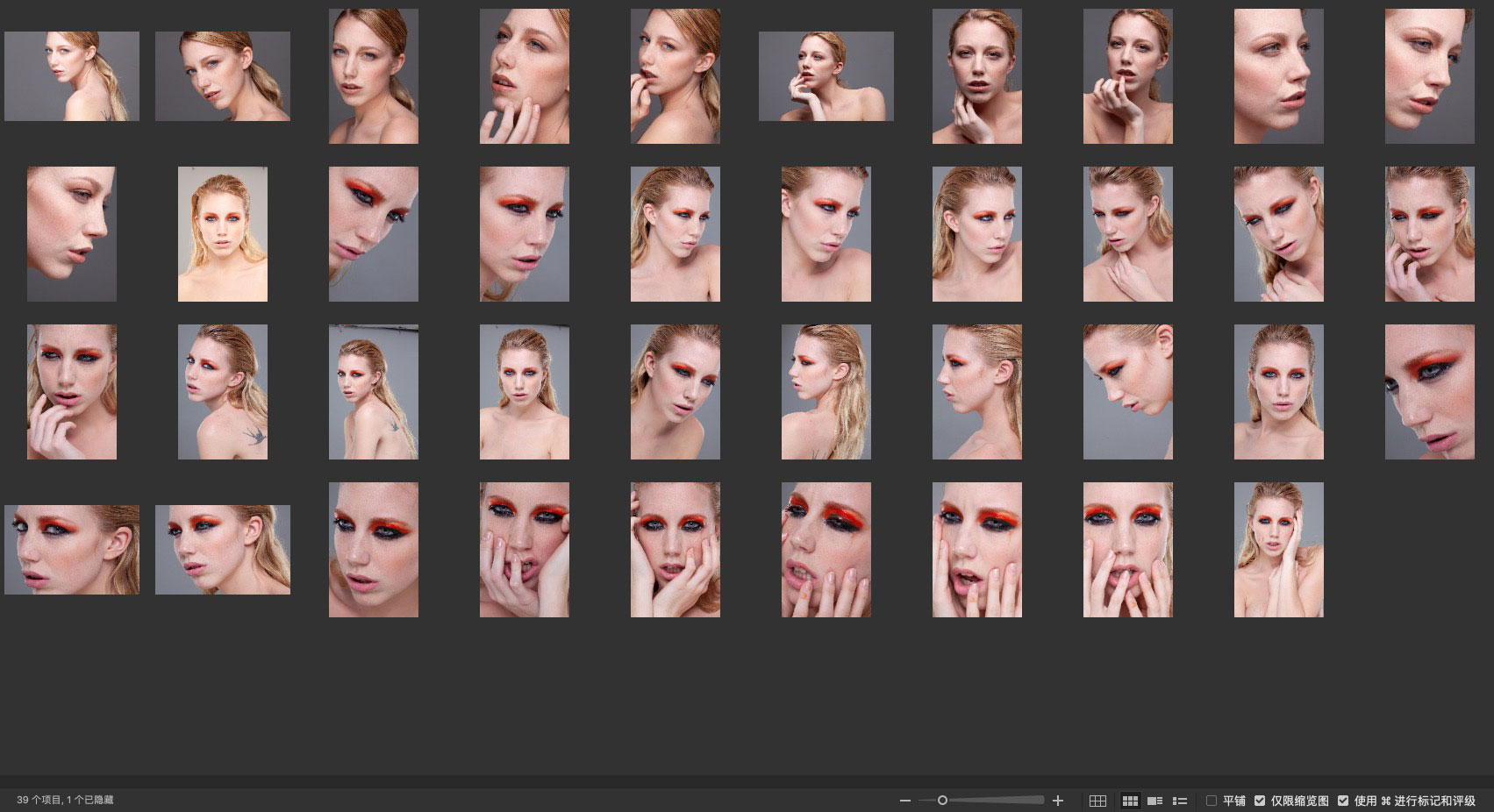Enable the 平铺 checkbox
1494x812 pixels.
pos(1212,801)
